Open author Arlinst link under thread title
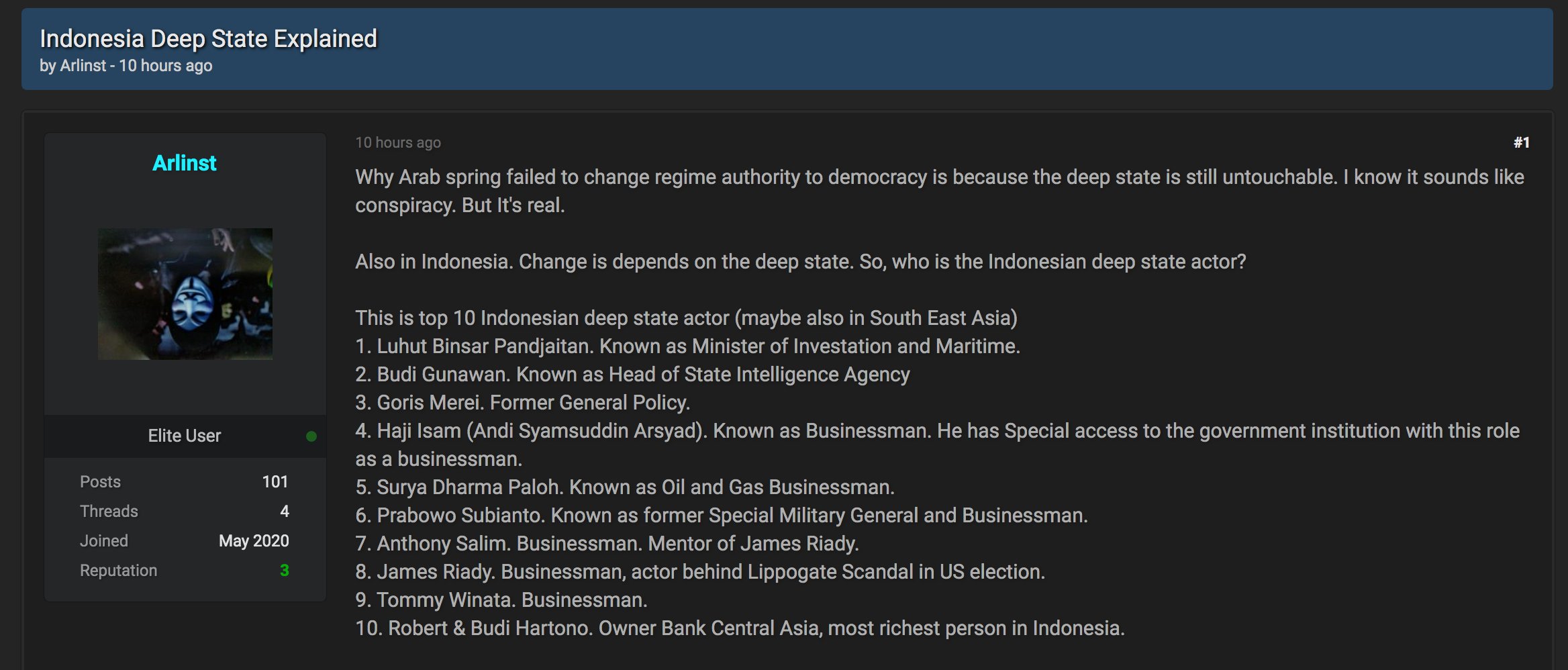This screenshot has width=1568, height=670. pos(83,66)
